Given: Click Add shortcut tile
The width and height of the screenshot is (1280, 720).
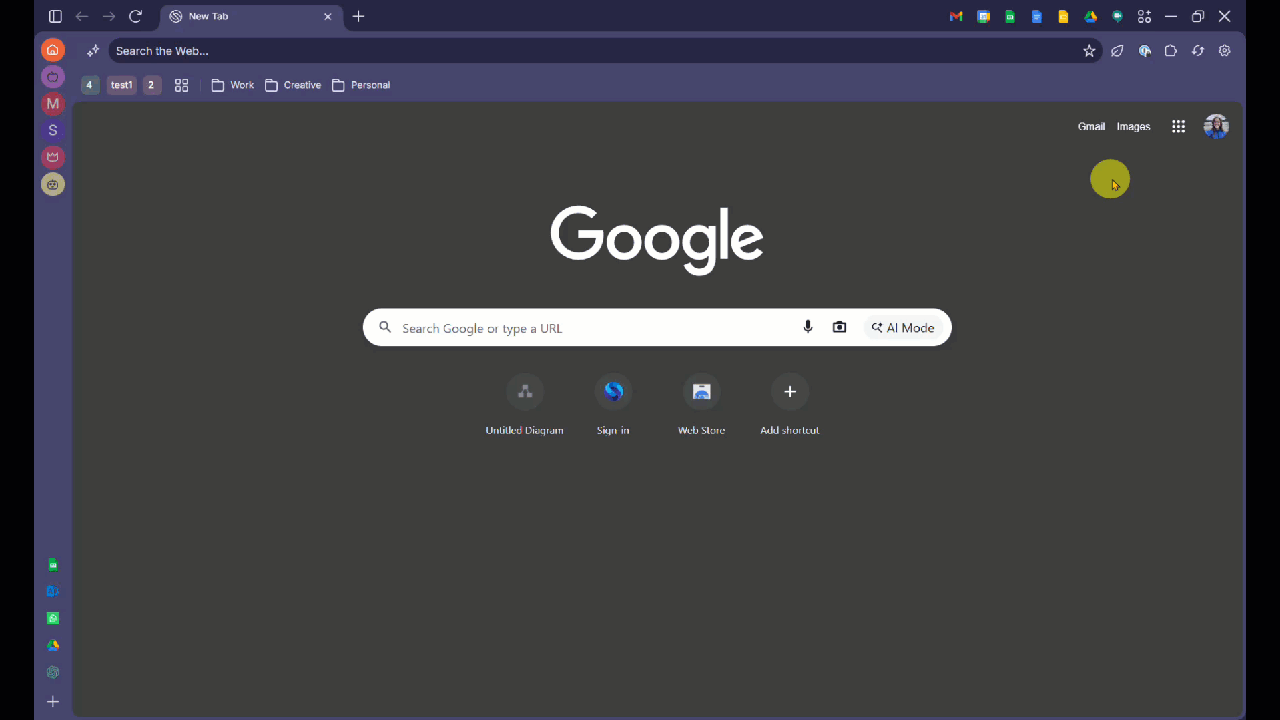Looking at the screenshot, I should coord(790,405).
